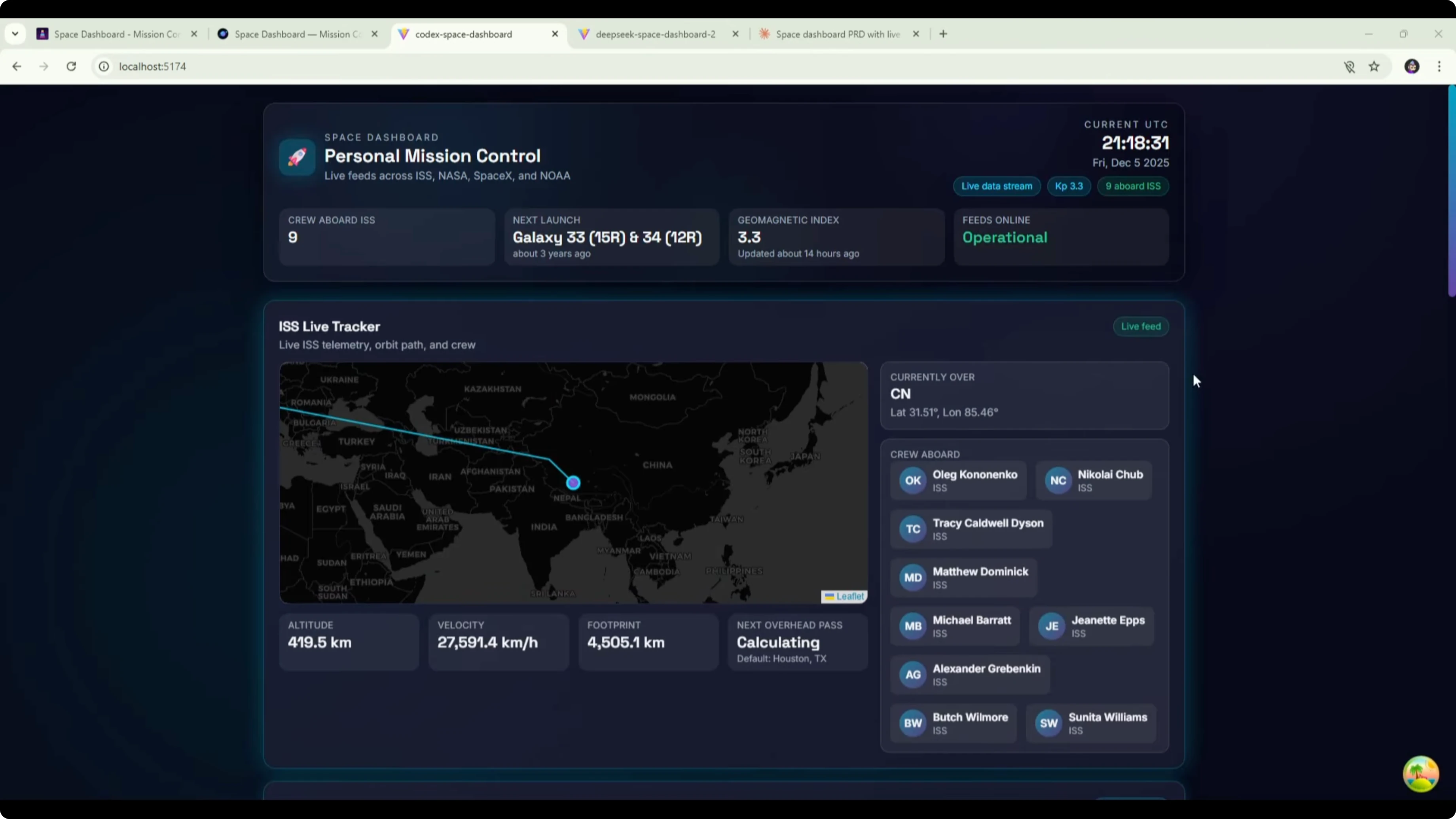Open Chrome three-dot menu
The width and height of the screenshot is (1456, 819).
[x=1439, y=67]
